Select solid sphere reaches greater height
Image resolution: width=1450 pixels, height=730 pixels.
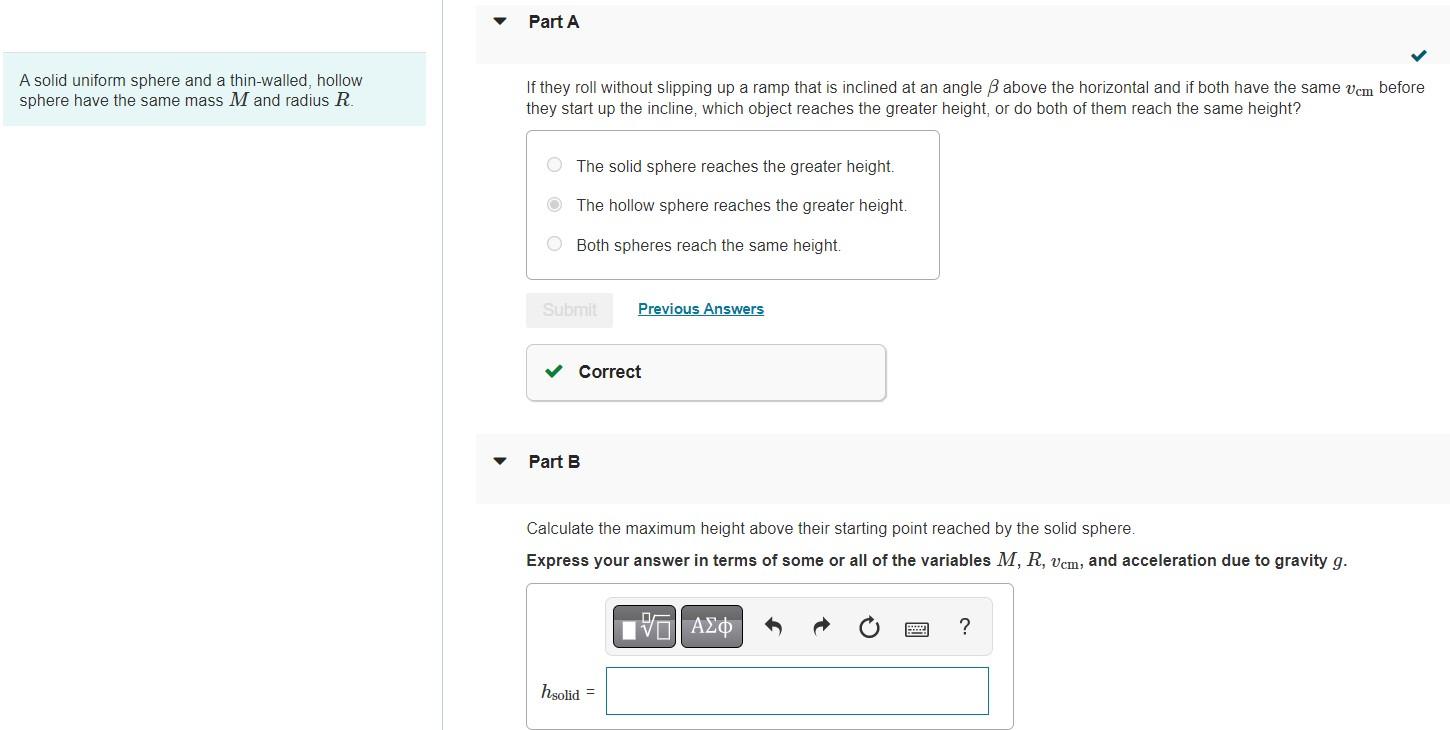coord(555,166)
